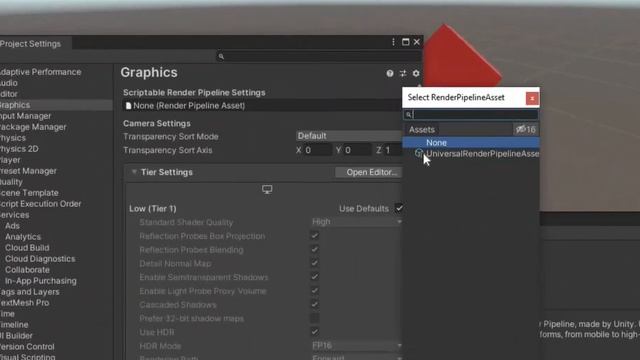The height and width of the screenshot is (360, 640).
Task: Click the Project Settings tab
Action: point(35,44)
